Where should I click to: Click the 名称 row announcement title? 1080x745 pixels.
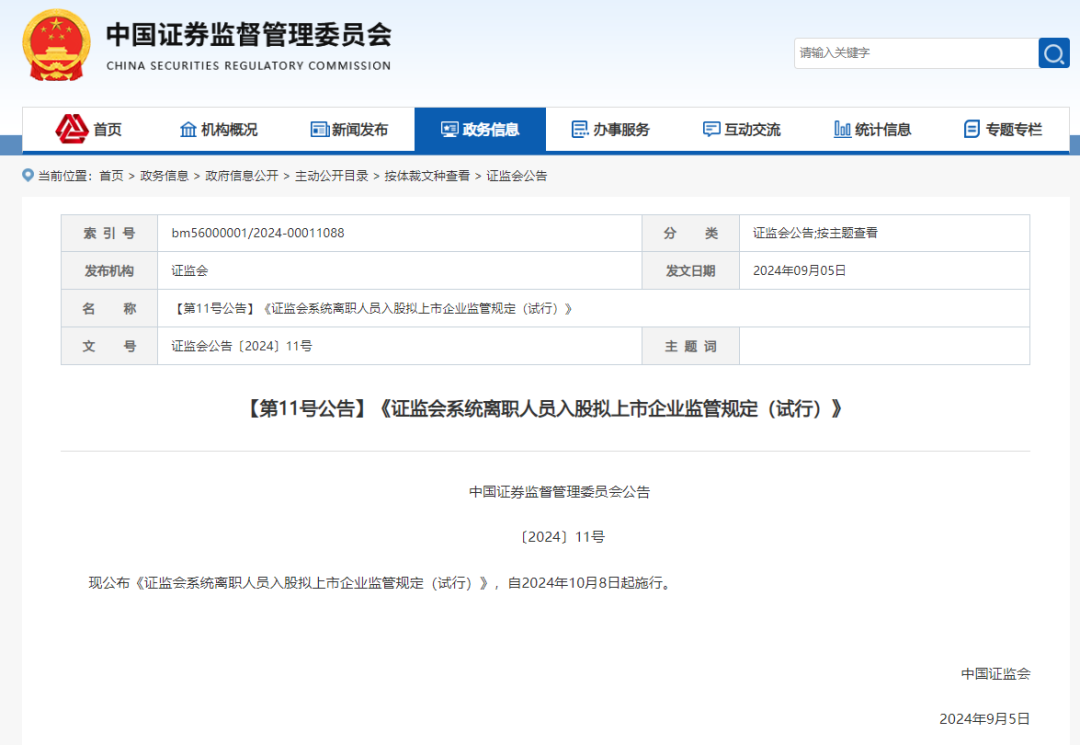pos(373,308)
